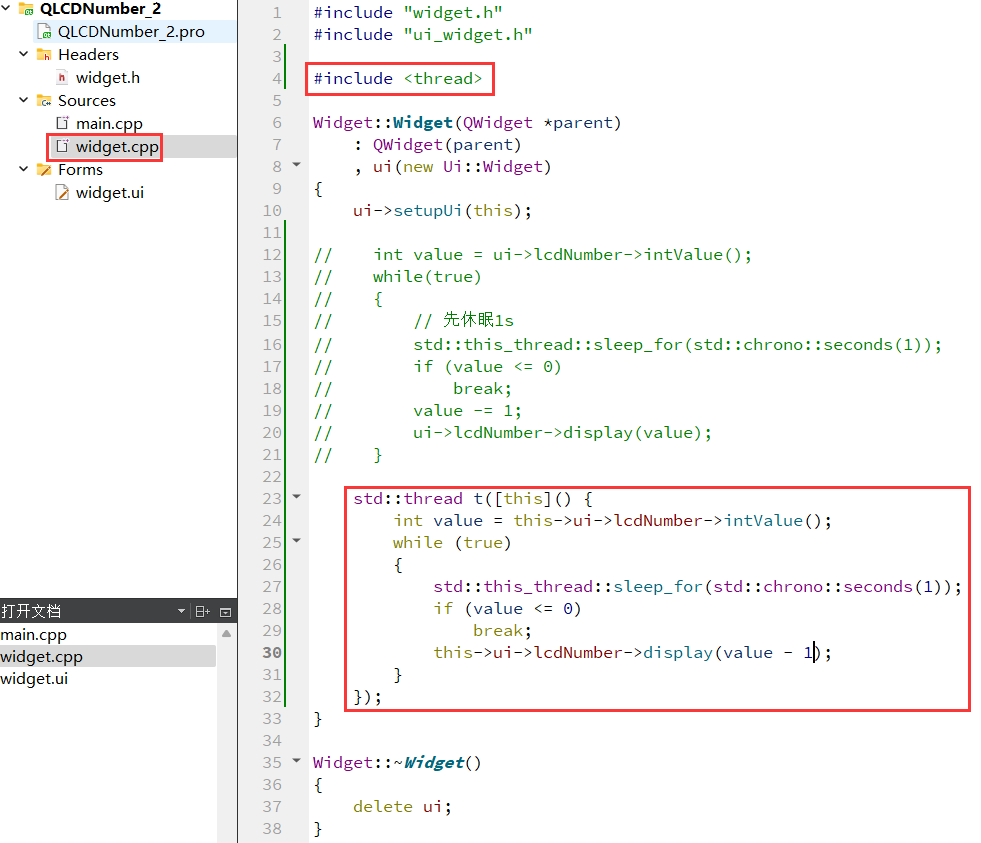This screenshot has width=981, height=843.
Task: Select QLCDNumber_2 project root label
Action: [x=100, y=9]
